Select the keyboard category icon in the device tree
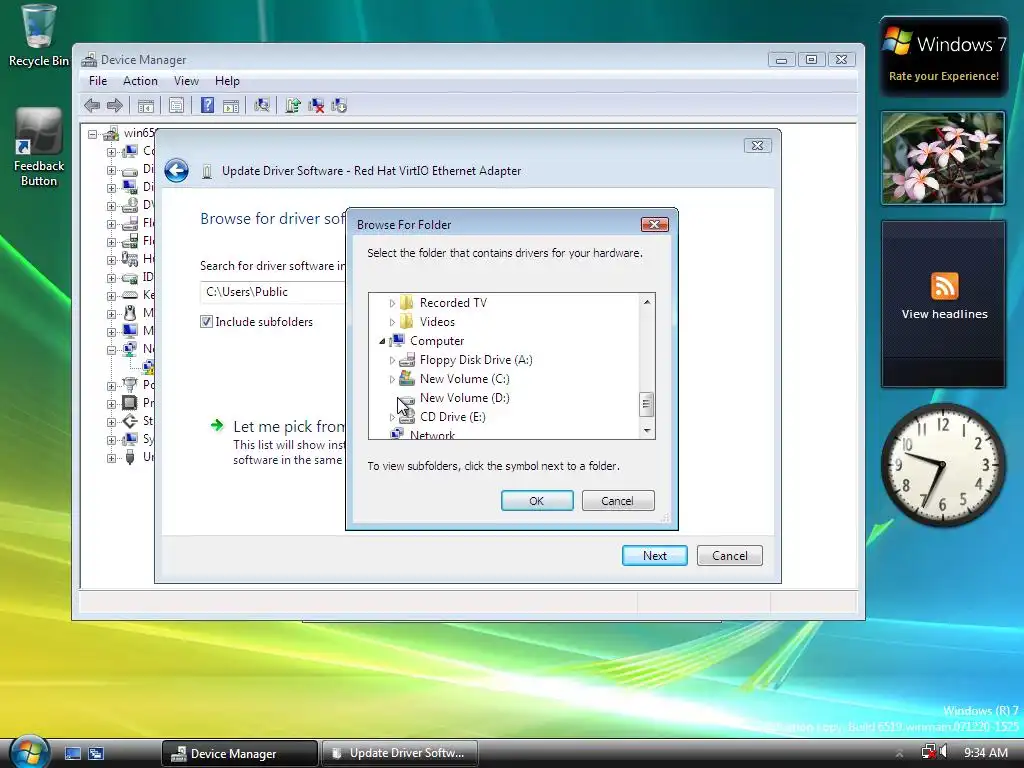 tap(130, 295)
